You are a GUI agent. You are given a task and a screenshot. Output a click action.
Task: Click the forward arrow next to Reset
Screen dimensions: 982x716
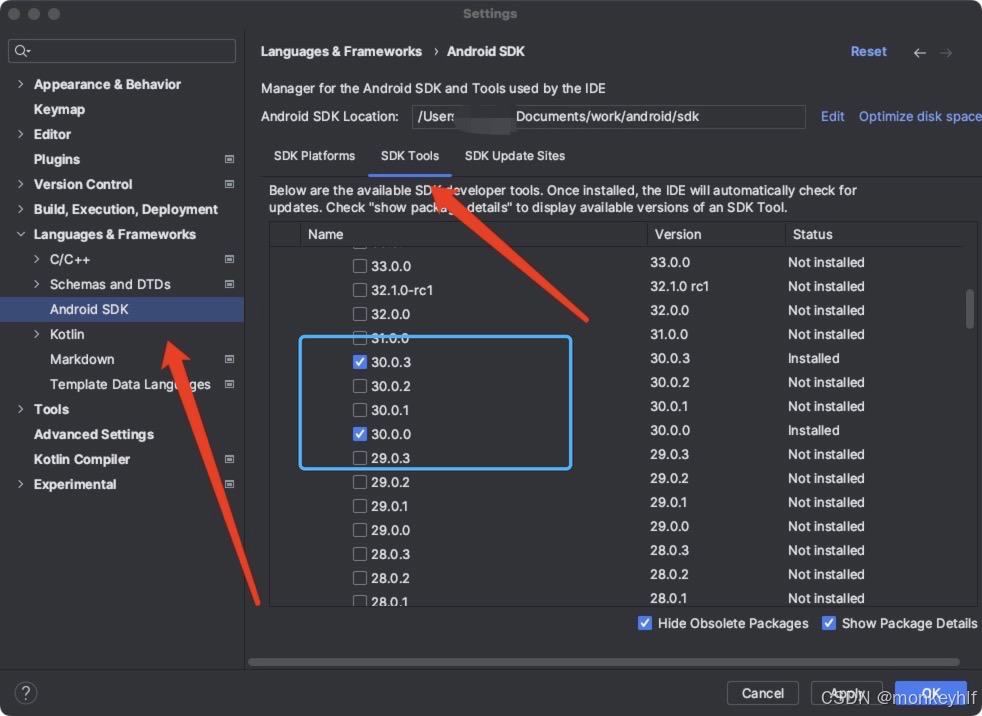[946, 53]
